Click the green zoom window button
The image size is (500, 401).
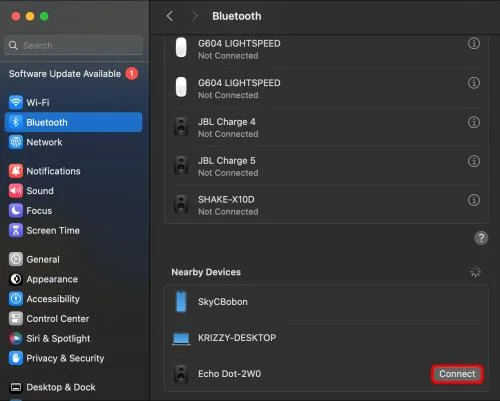click(44, 16)
